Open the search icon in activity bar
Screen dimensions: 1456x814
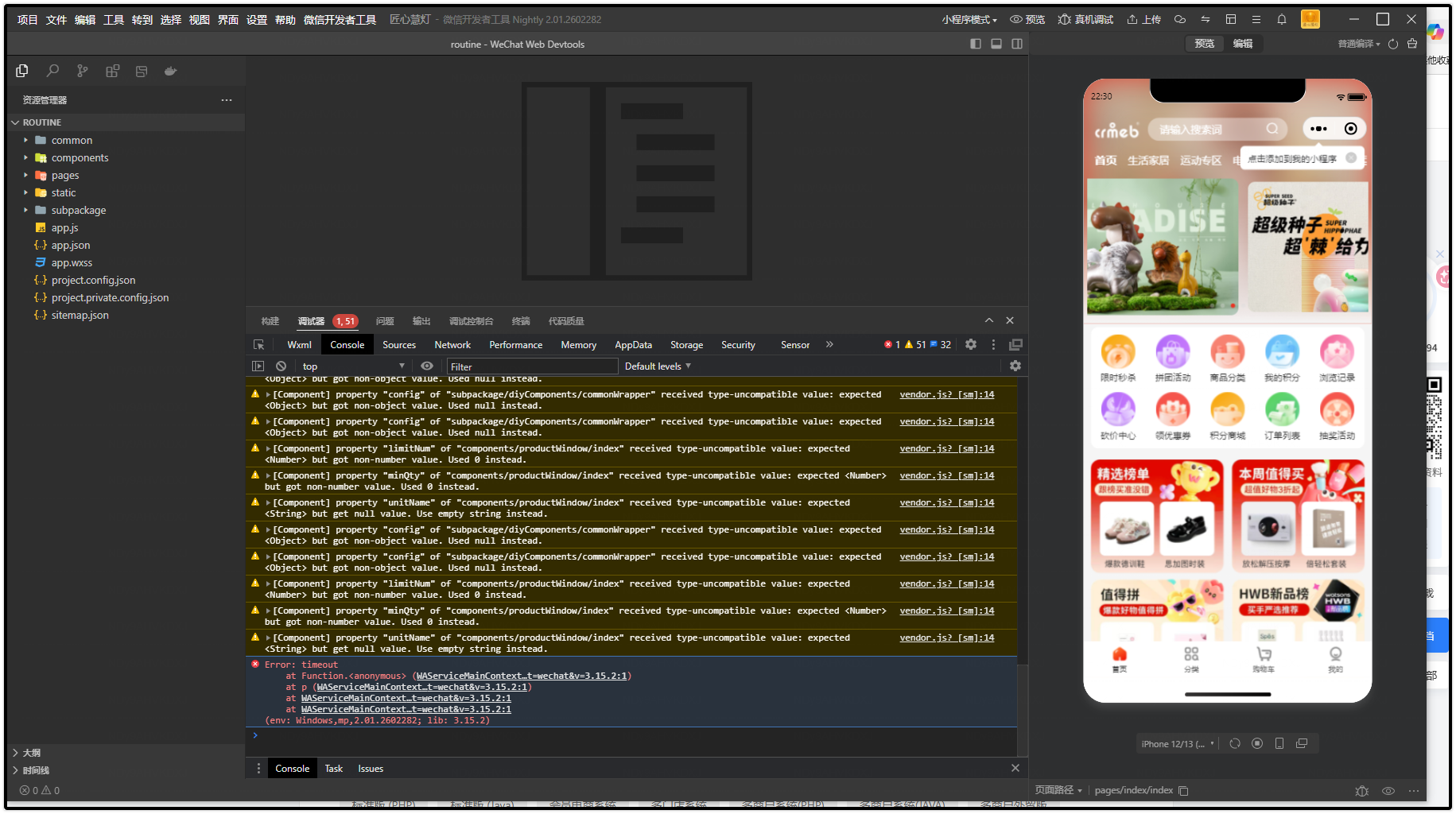click(52, 71)
